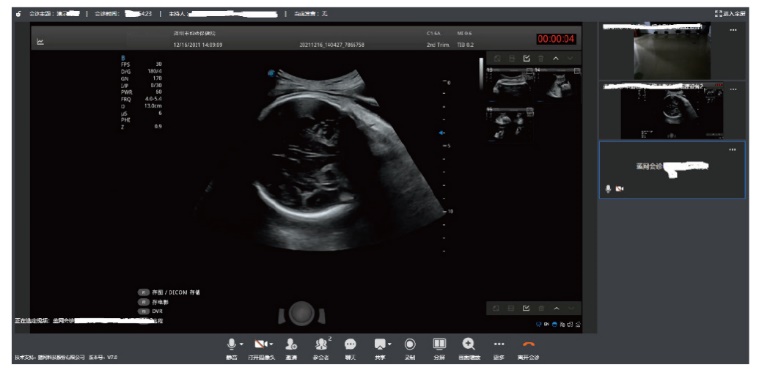Leave the meeting using the orange phone icon
Screen dimensions: 759x373
click(529, 344)
